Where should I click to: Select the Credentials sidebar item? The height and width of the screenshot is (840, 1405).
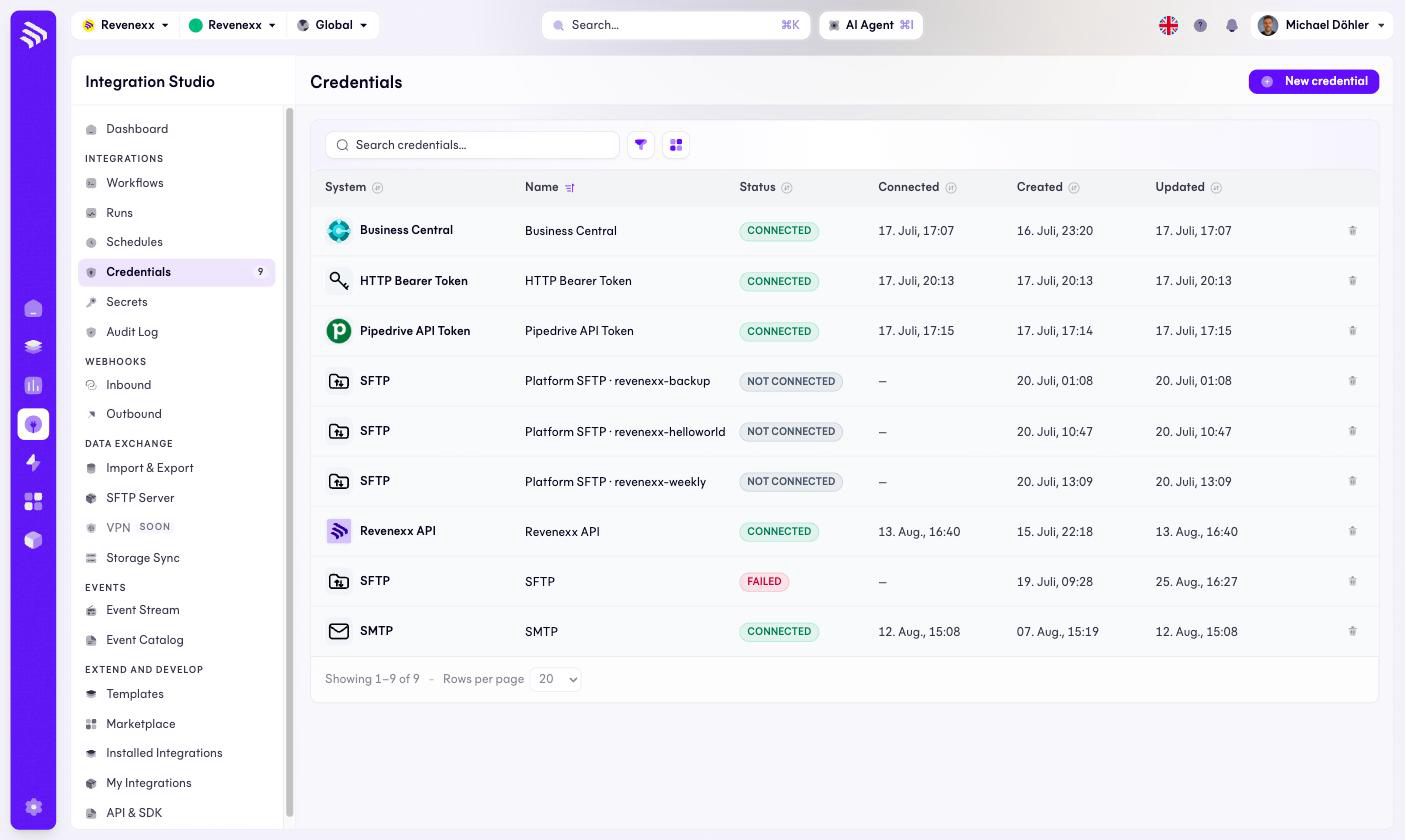click(x=177, y=272)
